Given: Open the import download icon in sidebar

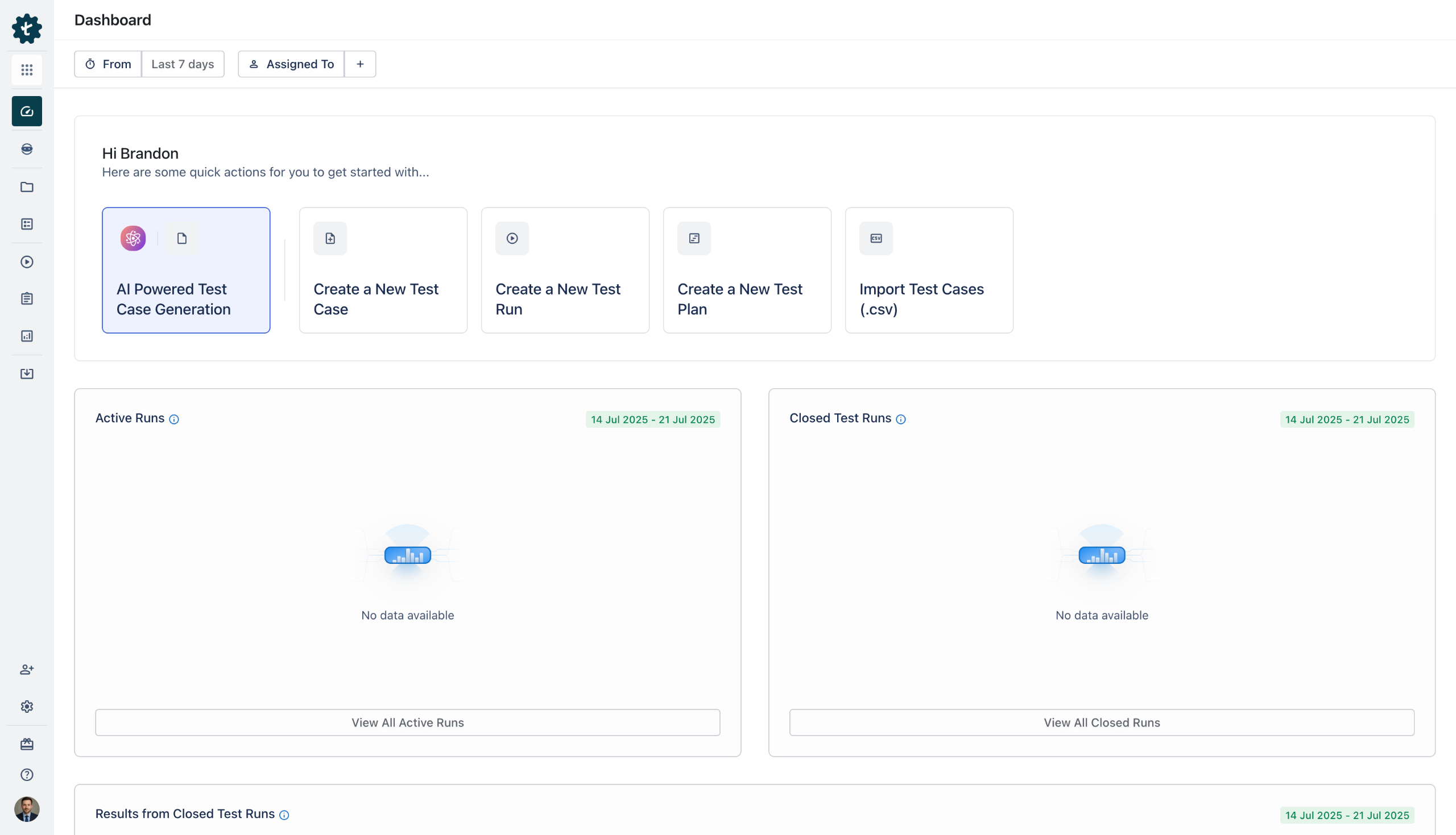Looking at the screenshot, I should [27, 374].
